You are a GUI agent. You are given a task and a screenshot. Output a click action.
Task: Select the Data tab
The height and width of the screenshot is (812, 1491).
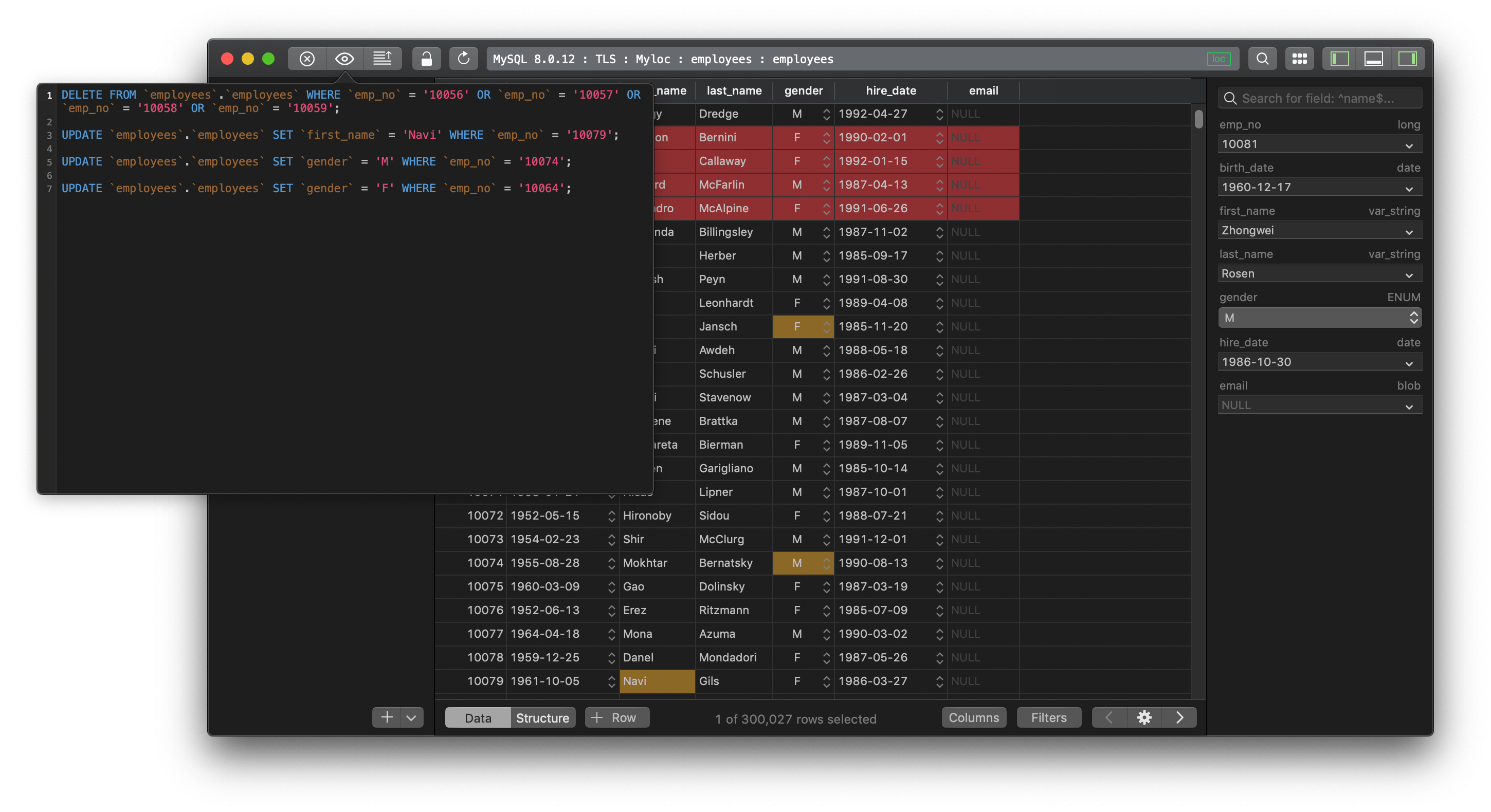[478, 717]
